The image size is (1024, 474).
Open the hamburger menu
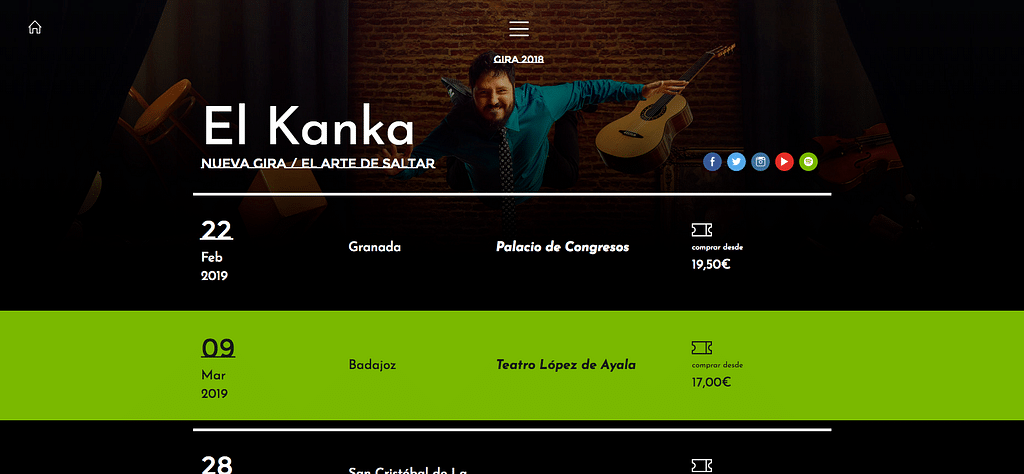[x=519, y=29]
